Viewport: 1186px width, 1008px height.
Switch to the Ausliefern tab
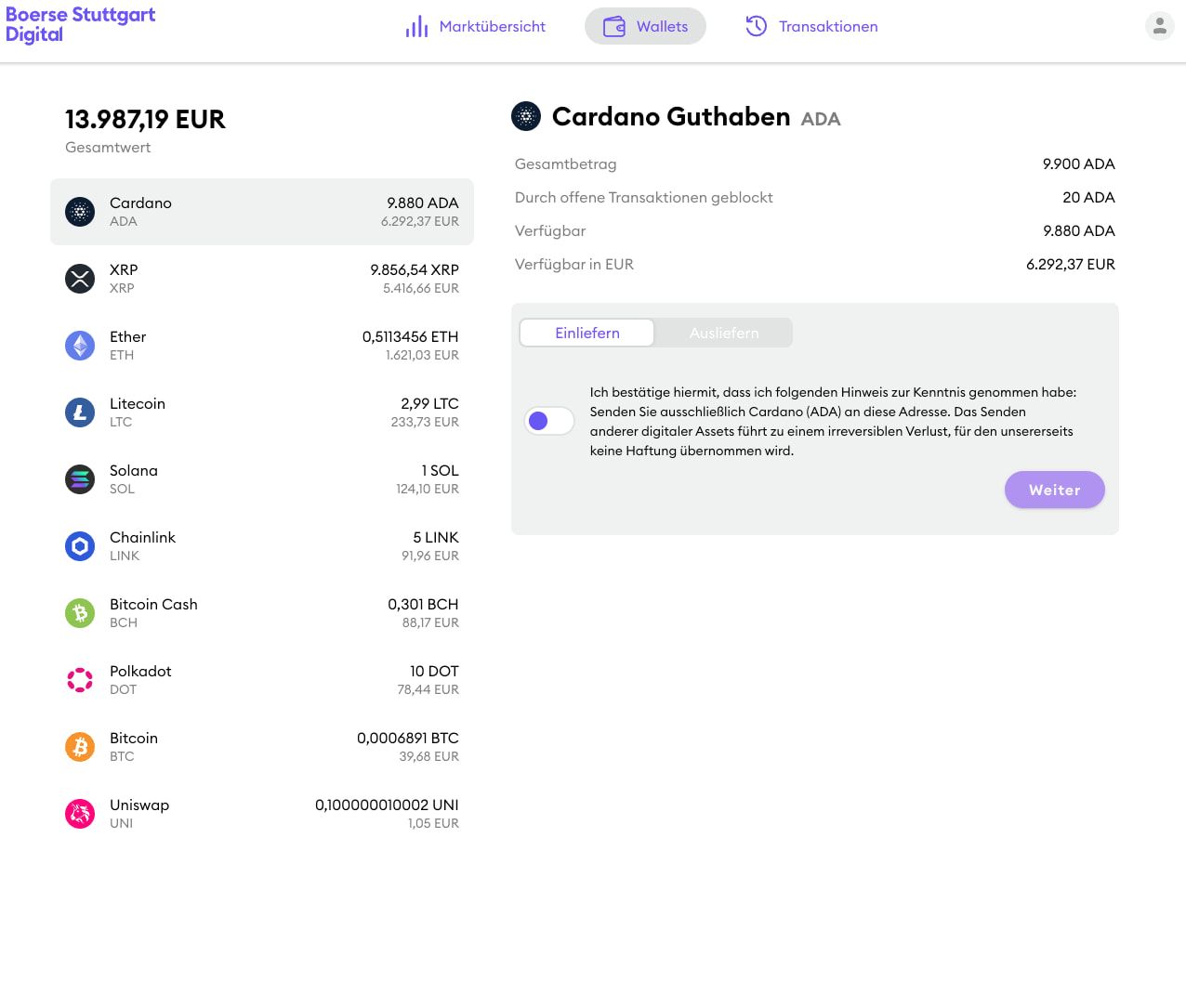coord(723,333)
